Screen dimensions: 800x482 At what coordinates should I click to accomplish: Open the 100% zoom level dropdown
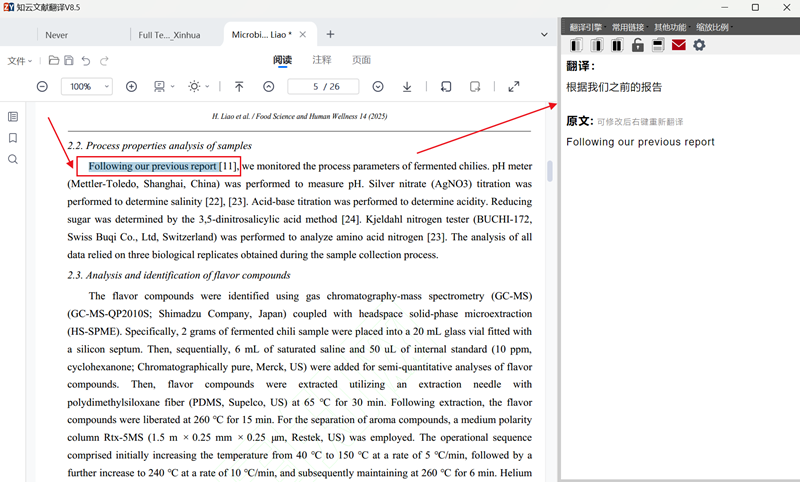point(87,87)
